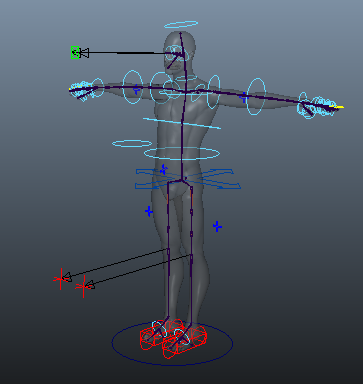Screen dimensions: 363x384
Task: Select the upper red knee pole vector locator
Action: point(61,279)
